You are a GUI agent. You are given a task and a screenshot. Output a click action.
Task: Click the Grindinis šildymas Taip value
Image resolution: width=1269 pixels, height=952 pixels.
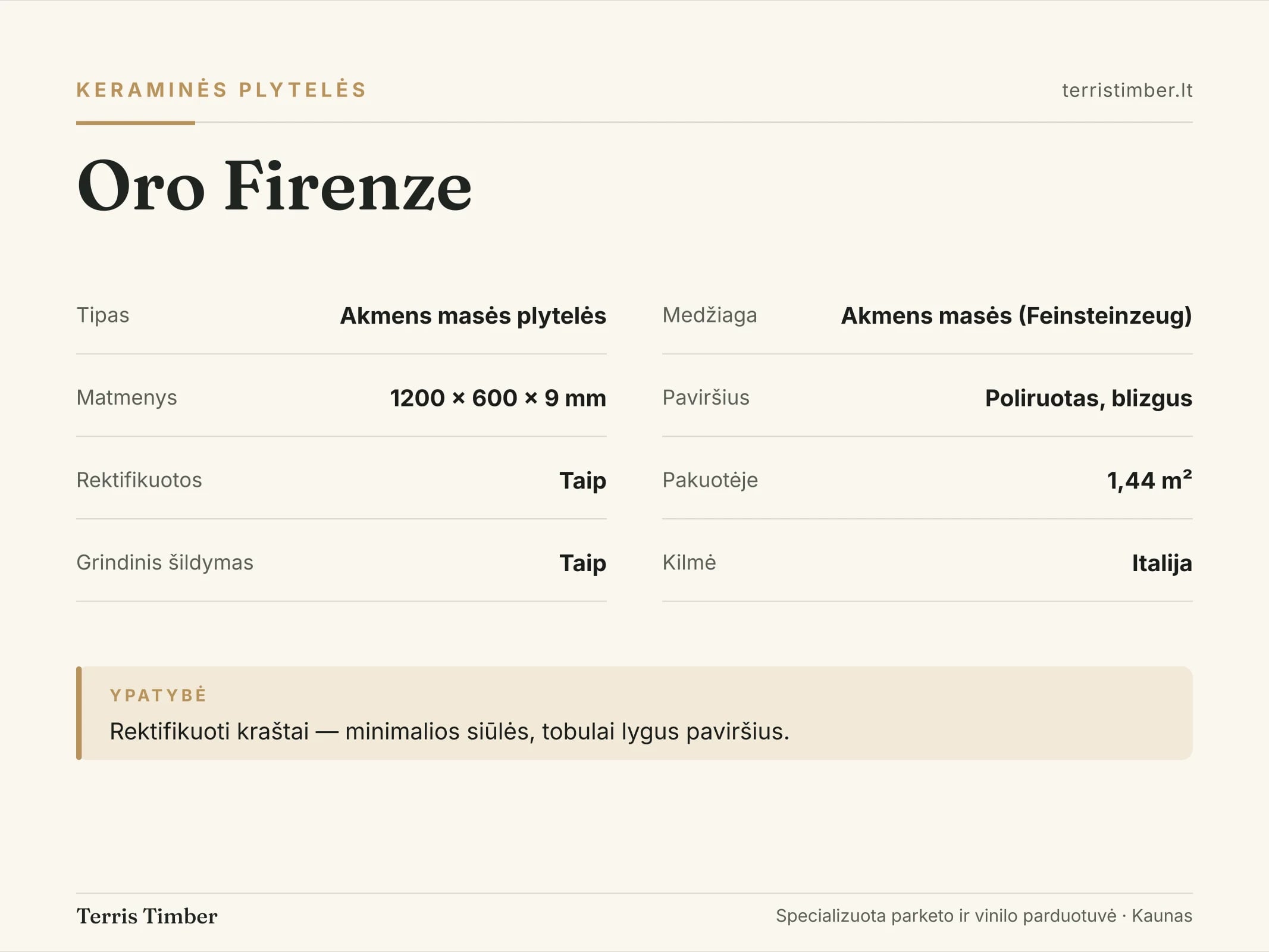pyautogui.click(x=583, y=563)
